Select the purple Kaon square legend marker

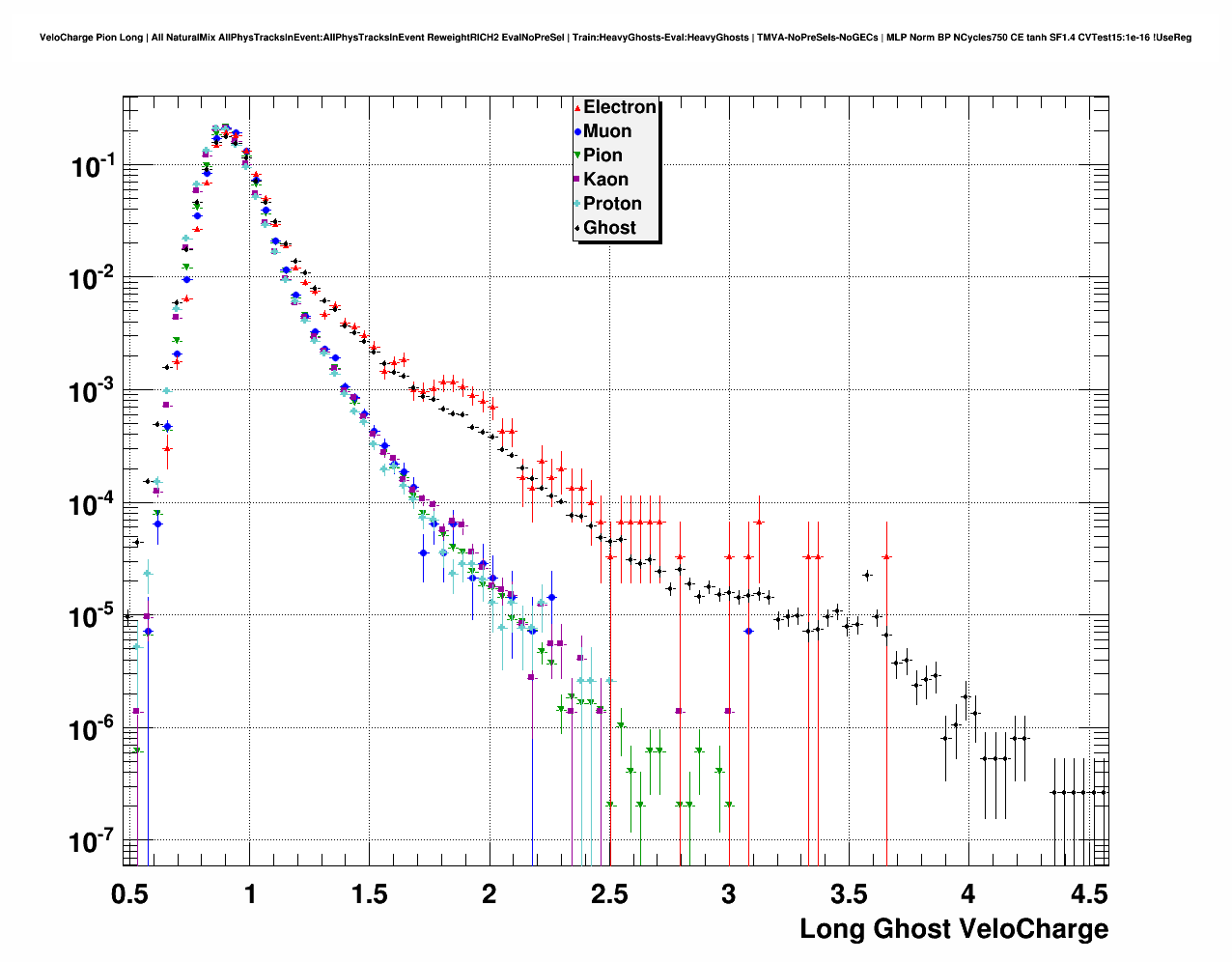[577, 180]
